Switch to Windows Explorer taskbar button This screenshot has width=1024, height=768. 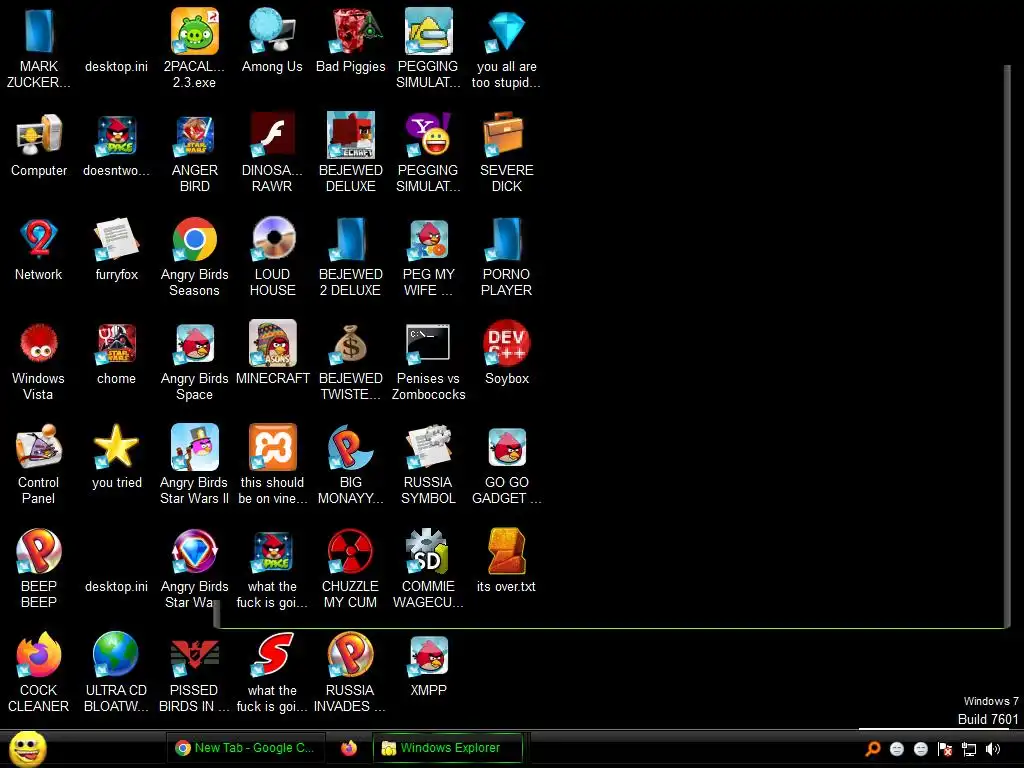[x=448, y=748]
